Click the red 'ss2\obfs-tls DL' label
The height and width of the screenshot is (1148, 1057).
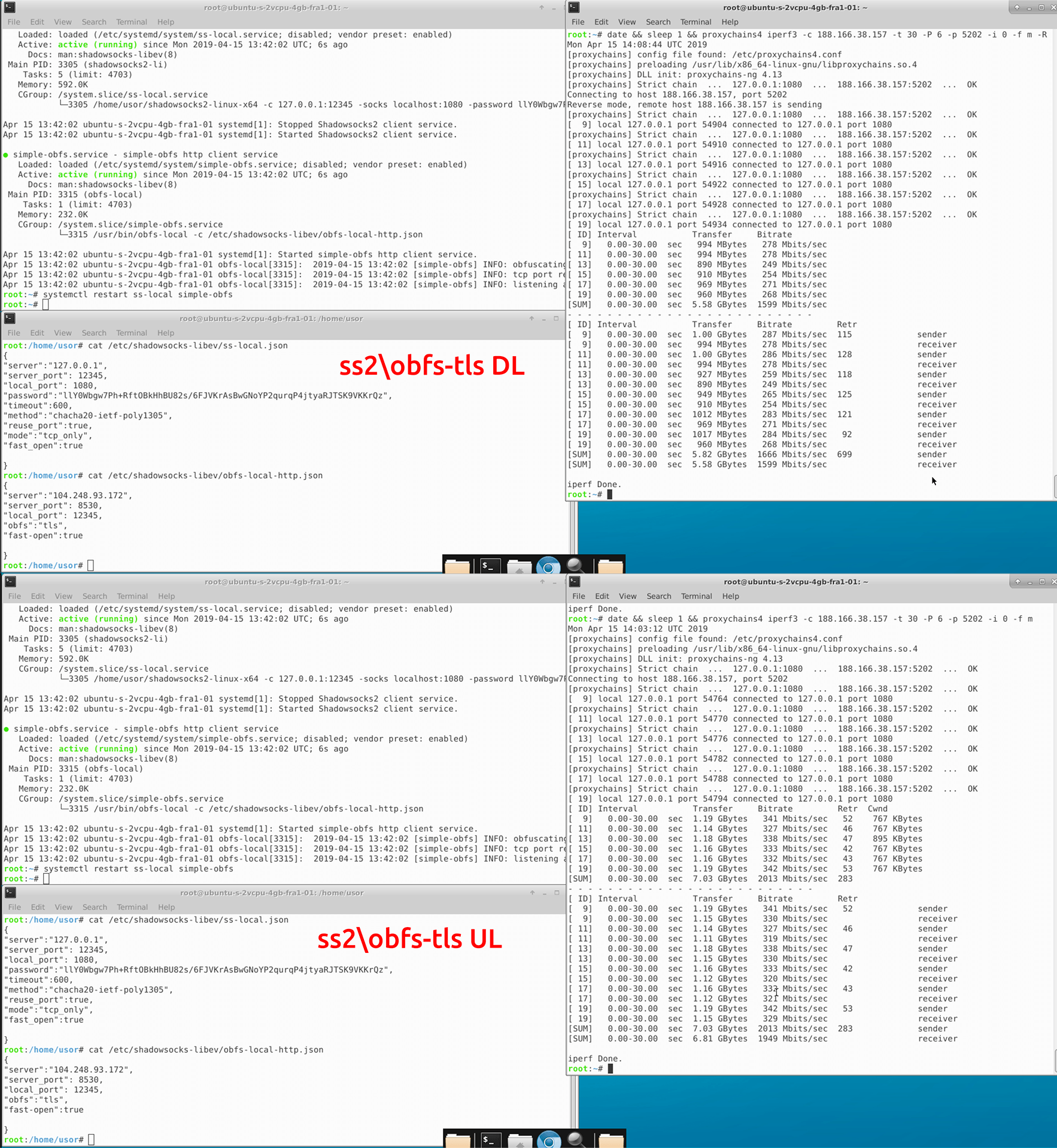pos(432,366)
